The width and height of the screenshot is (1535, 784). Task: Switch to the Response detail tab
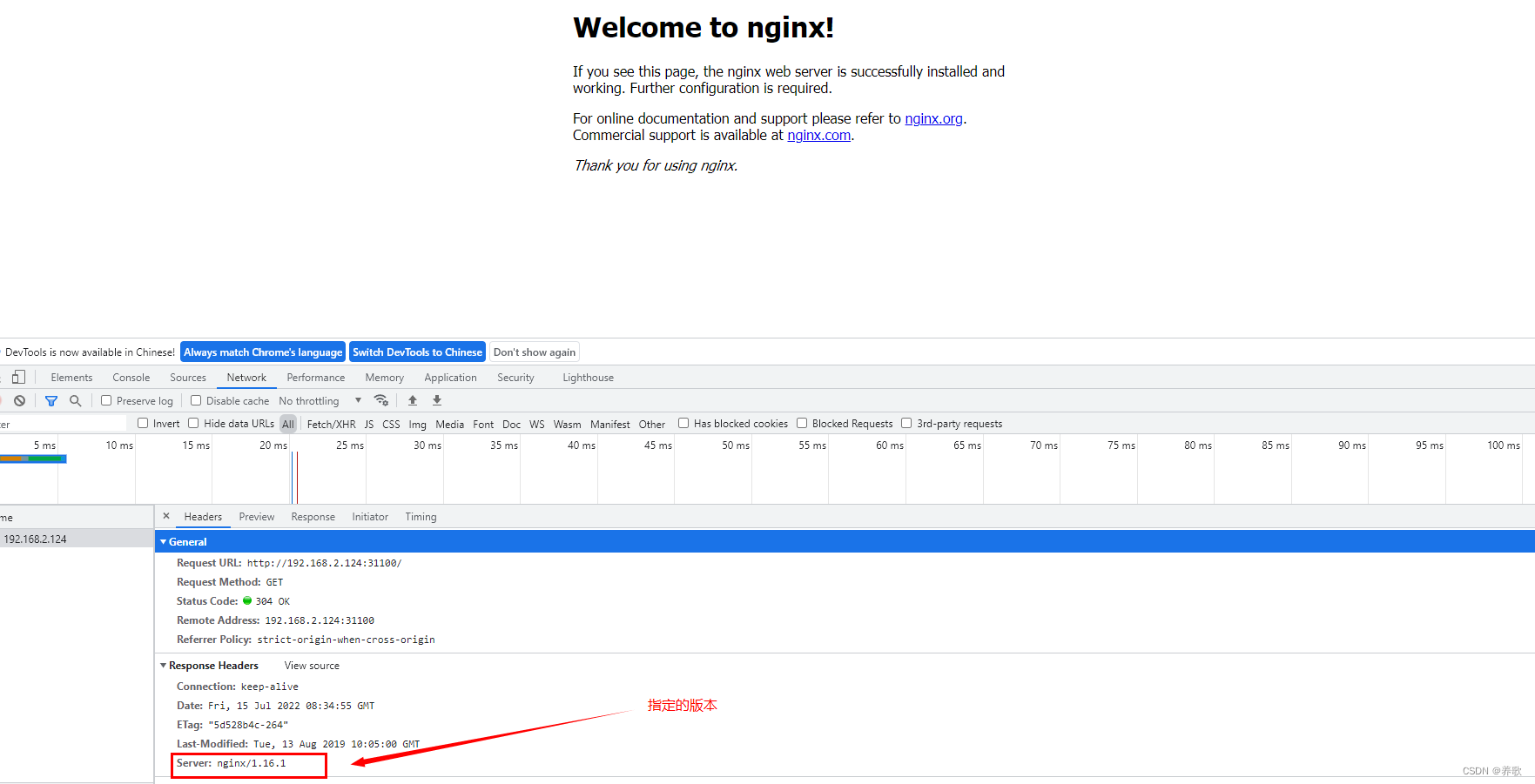313,516
